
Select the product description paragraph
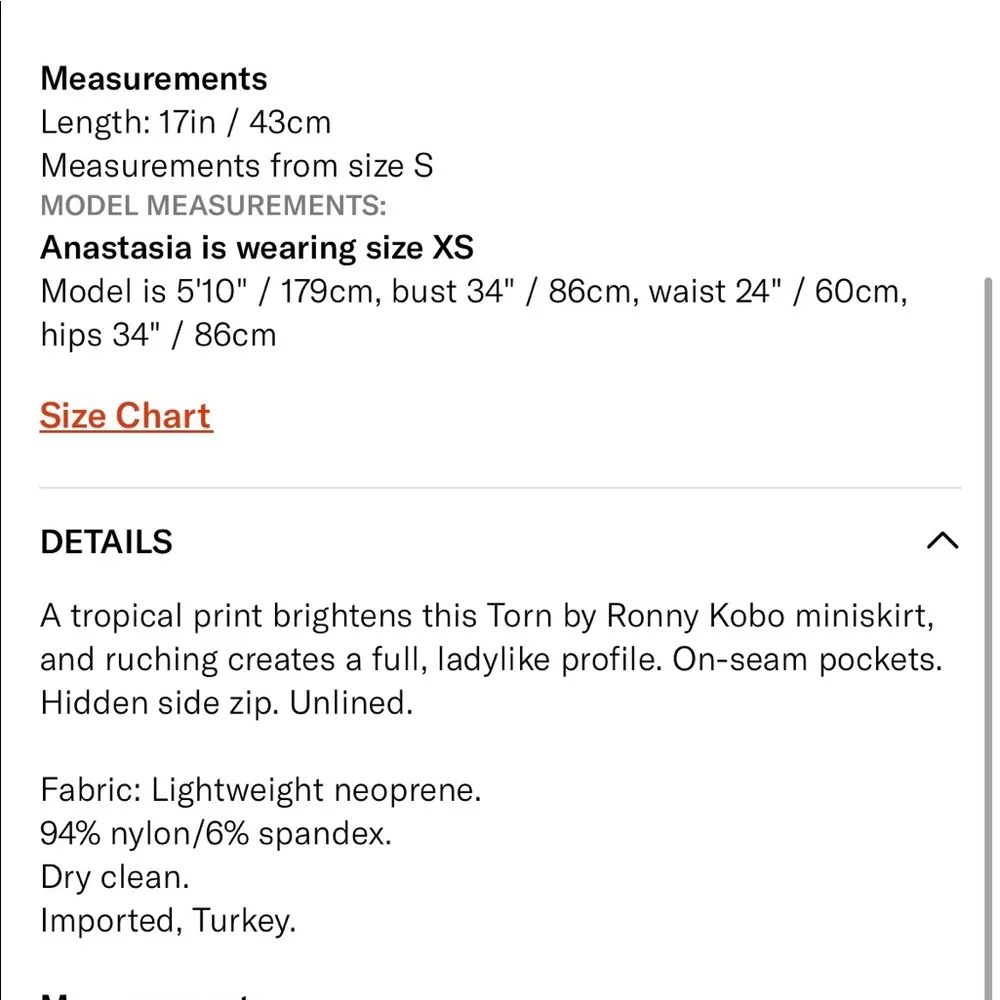click(x=490, y=659)
